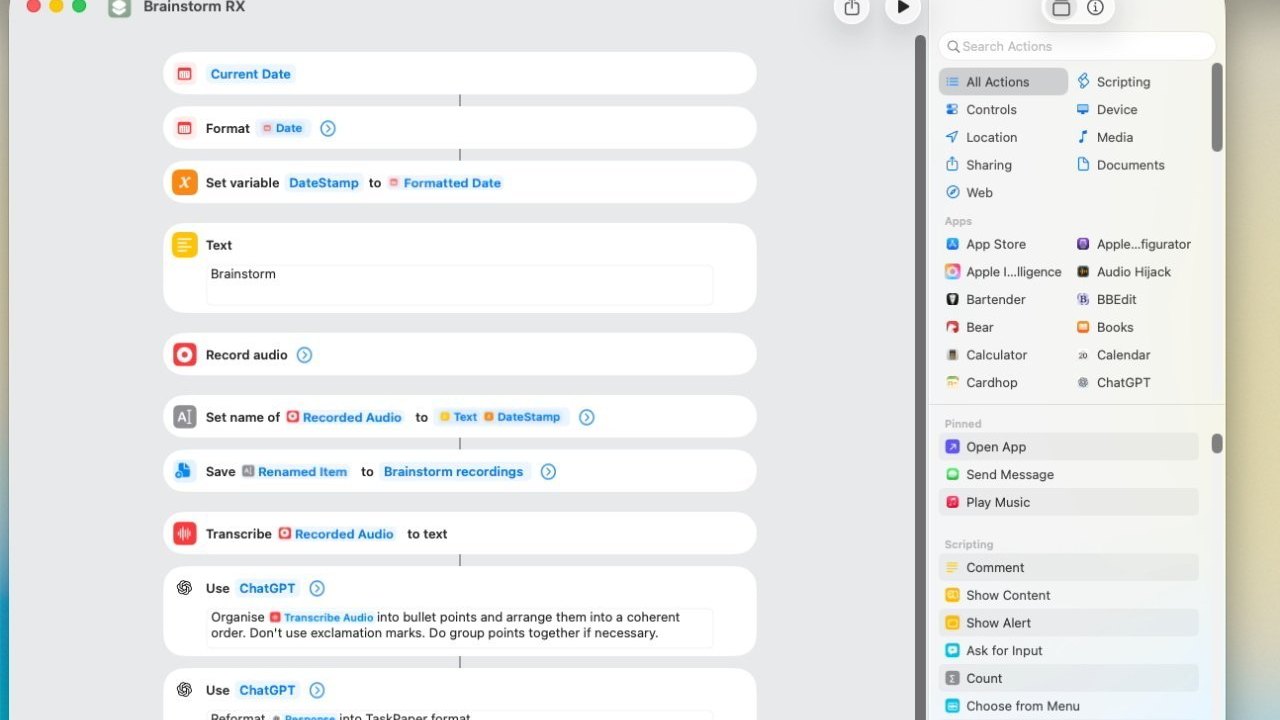1280x720 pixels.
Task: Click the Set name action's gray icon
Action: [184, 417]
